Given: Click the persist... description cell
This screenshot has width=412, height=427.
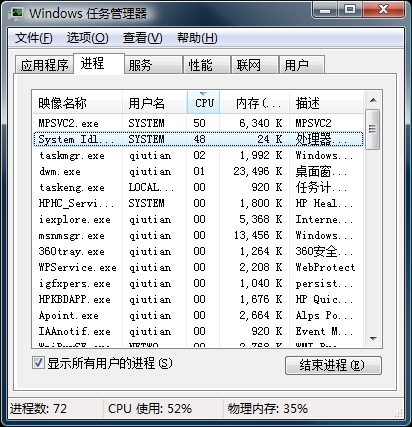Looking at the screenshot, I should coord(324,283).
